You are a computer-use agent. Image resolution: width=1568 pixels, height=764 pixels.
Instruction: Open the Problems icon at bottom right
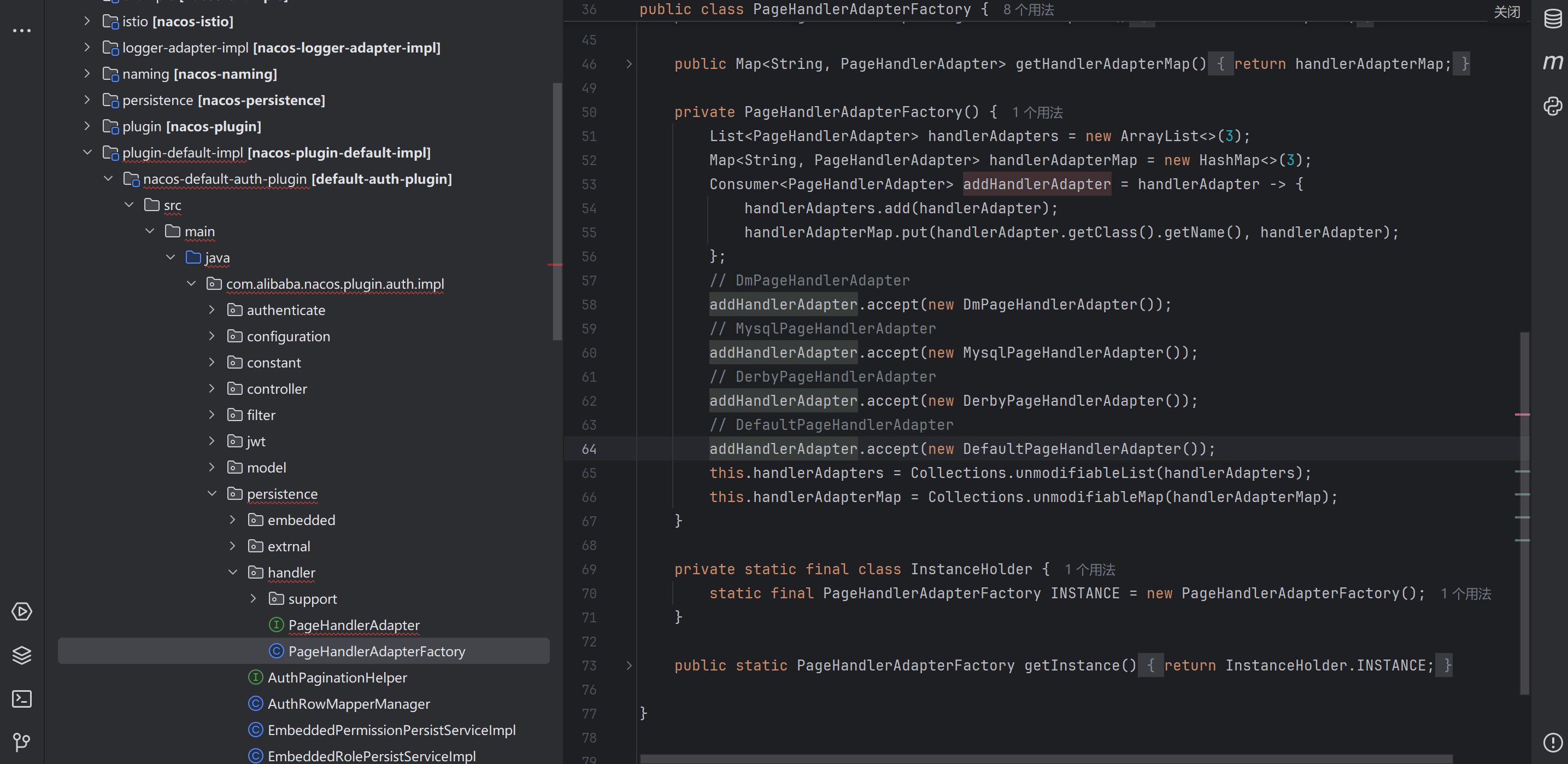1552,742
